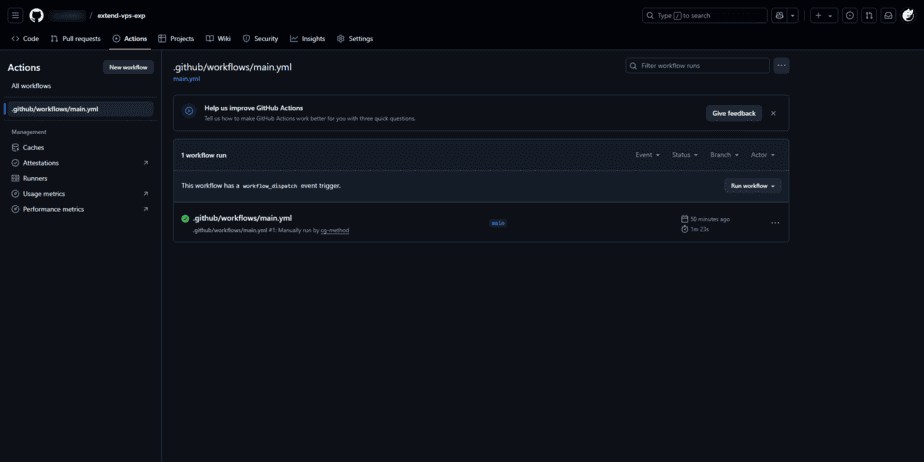Screen dimensions: 924x462
Task: Expand the Actor filter dropdown
Action: (x=763, y=155)
